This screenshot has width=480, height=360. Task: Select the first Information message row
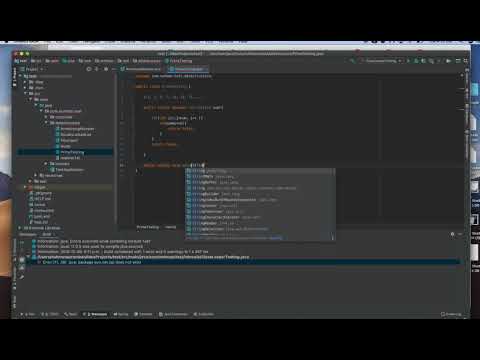92,241
